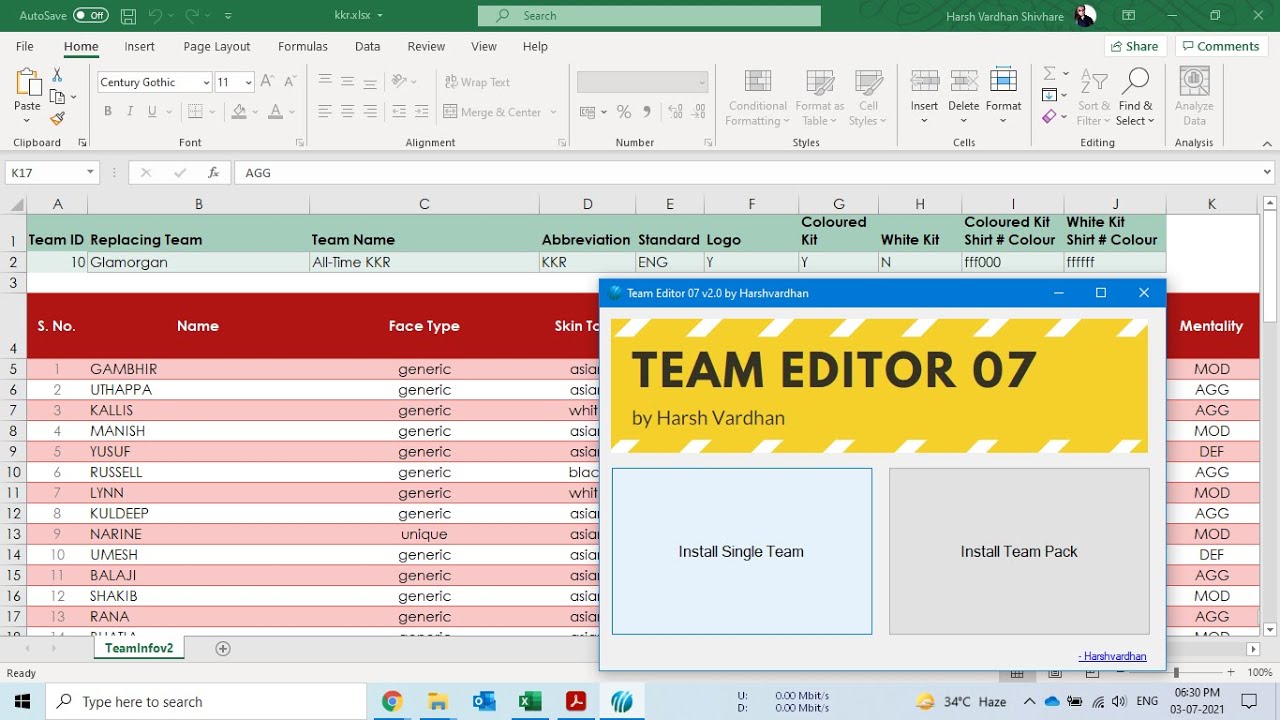The height and width of the screenshot is (720, 1280).
Task: Apply the Font Color letter A
Action: point(274,112)
